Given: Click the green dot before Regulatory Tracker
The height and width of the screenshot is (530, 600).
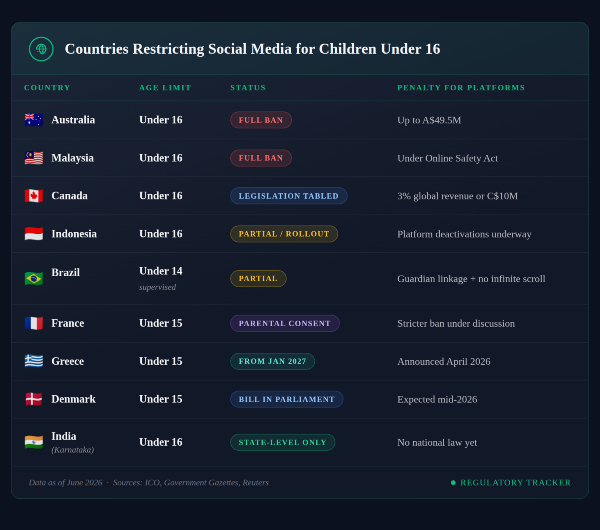Looking at the screenshot, I should 453,483.
